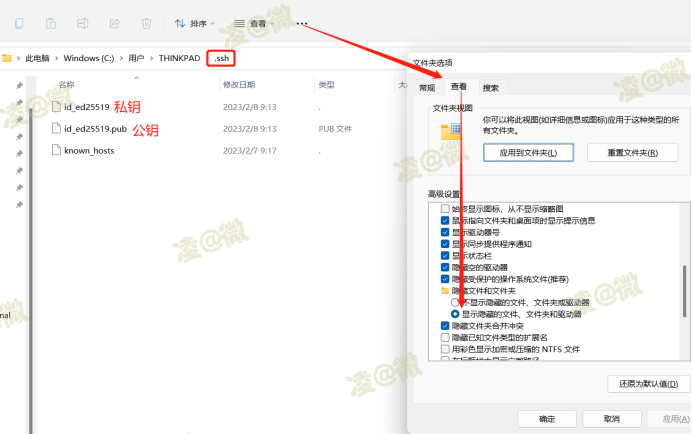Switch to the 搜索 tab
692x434 pixels.
point(491,88)
